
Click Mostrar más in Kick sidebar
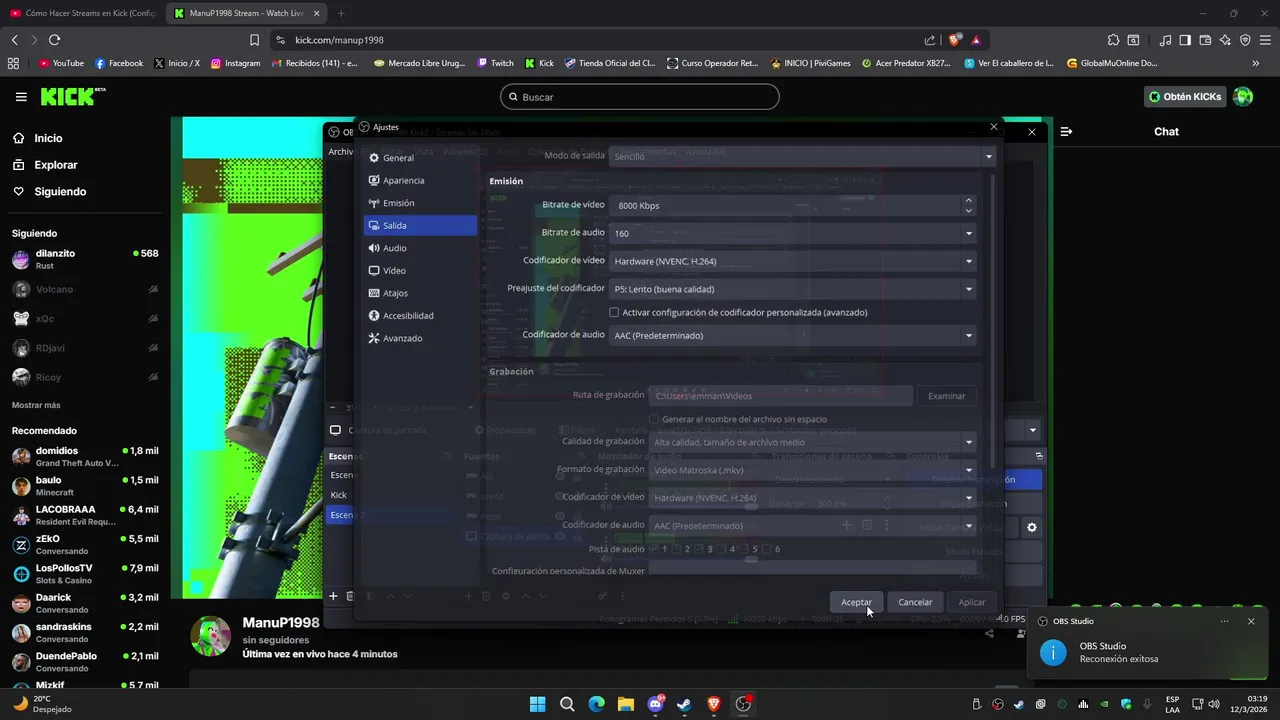point(36,405)
